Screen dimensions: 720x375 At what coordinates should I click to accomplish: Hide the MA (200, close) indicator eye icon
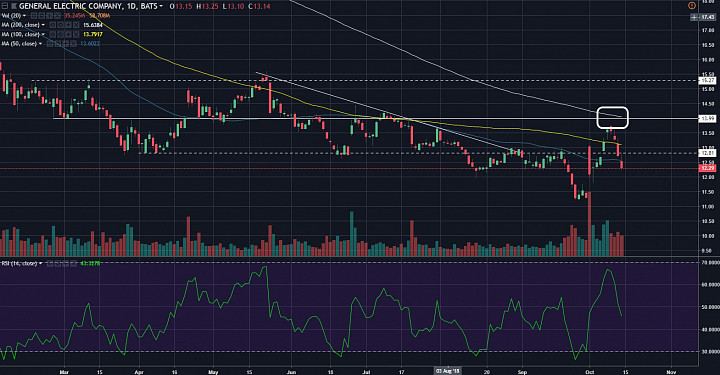(x=52, y=25)
